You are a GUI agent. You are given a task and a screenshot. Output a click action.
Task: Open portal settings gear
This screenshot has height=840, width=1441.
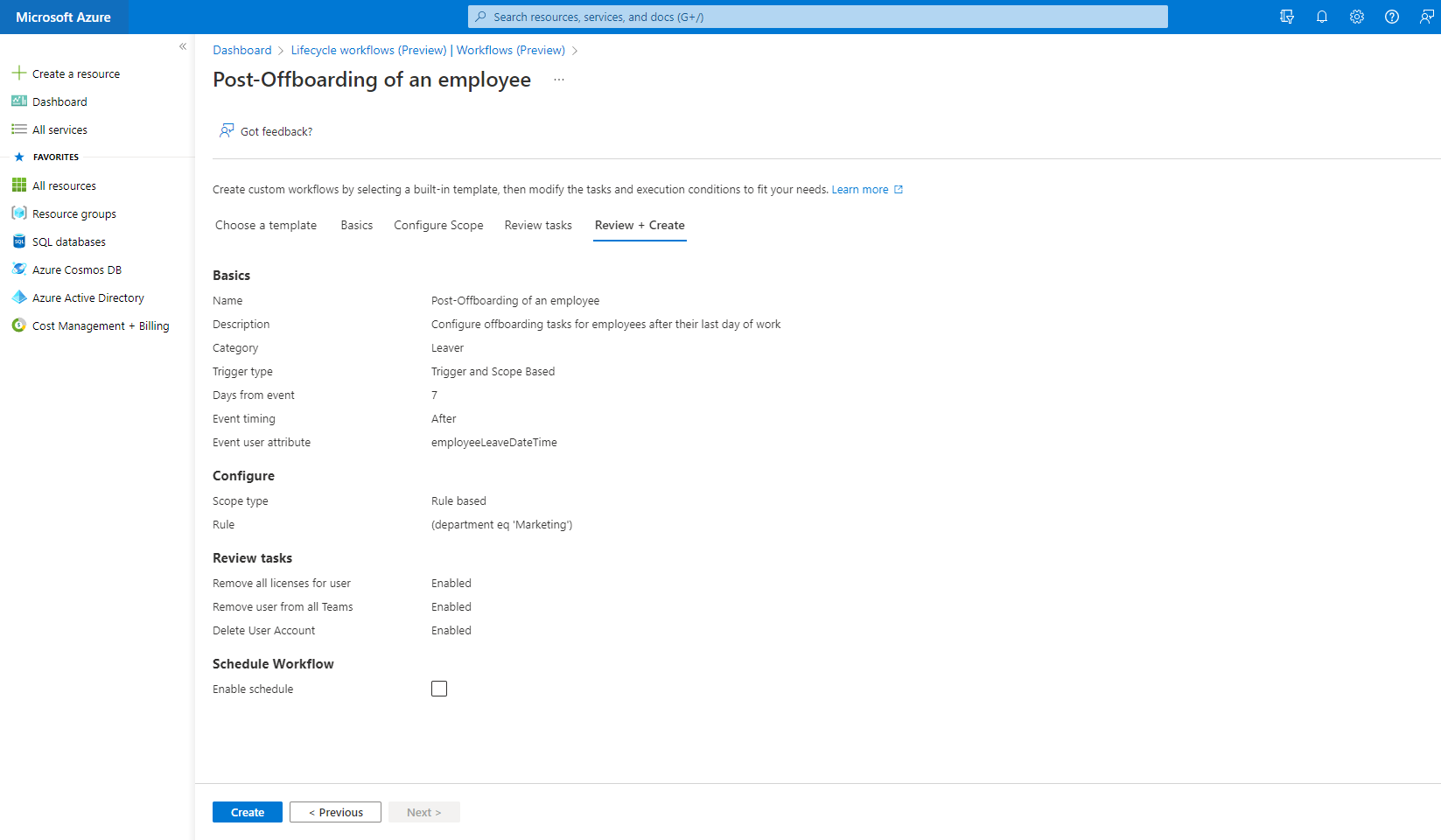point(1357,17)
